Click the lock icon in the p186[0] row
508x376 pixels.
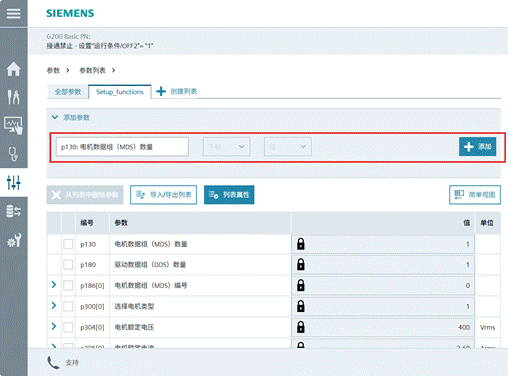(x=301, y=285)
